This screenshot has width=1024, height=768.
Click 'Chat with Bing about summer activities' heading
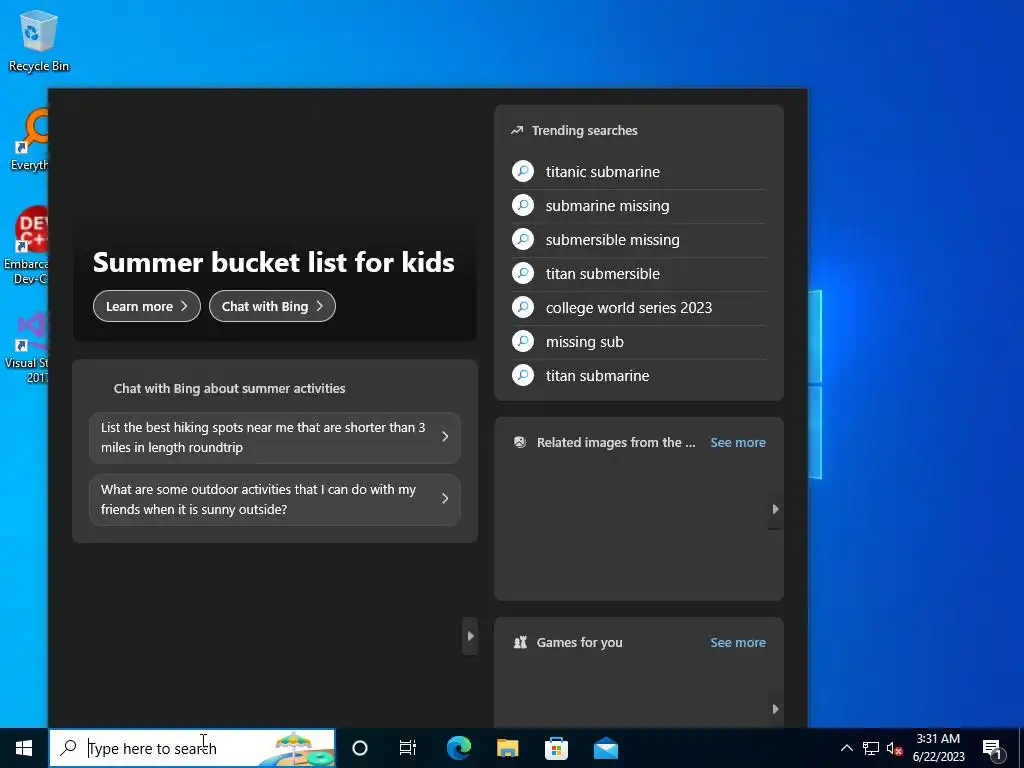click(x=229, y=389)
